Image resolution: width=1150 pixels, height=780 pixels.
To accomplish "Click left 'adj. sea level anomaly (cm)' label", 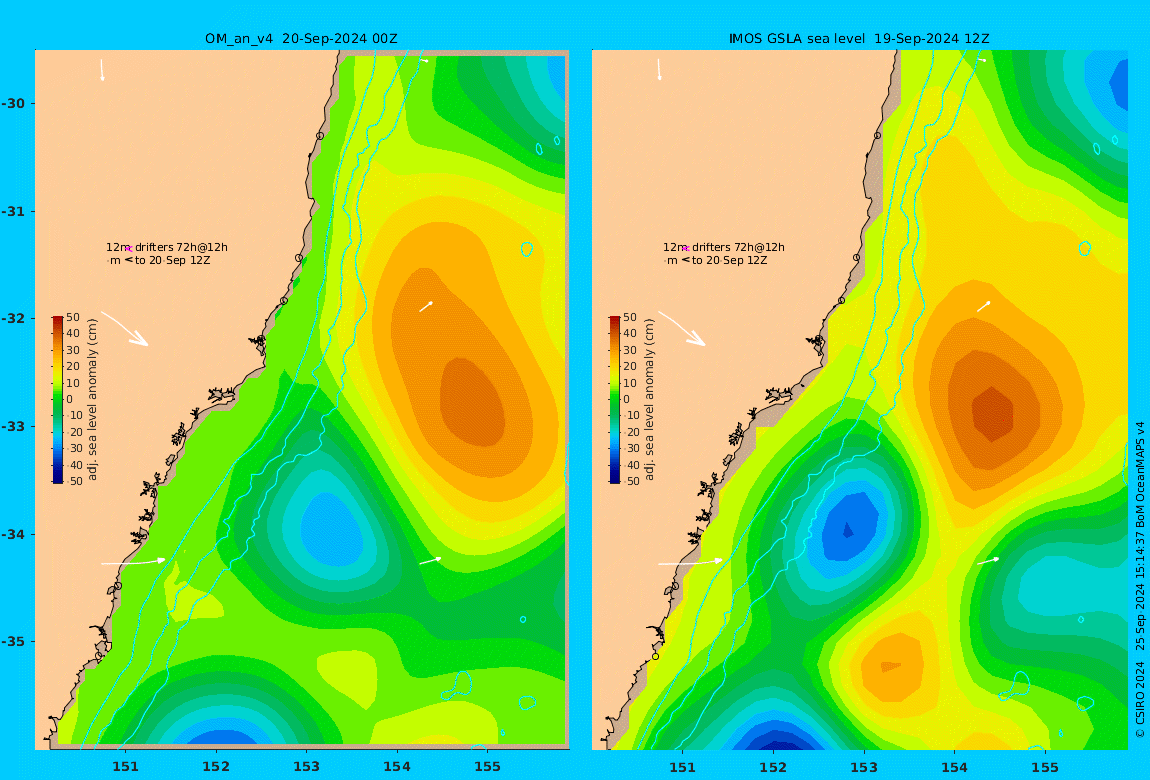I will pos(92,400).
